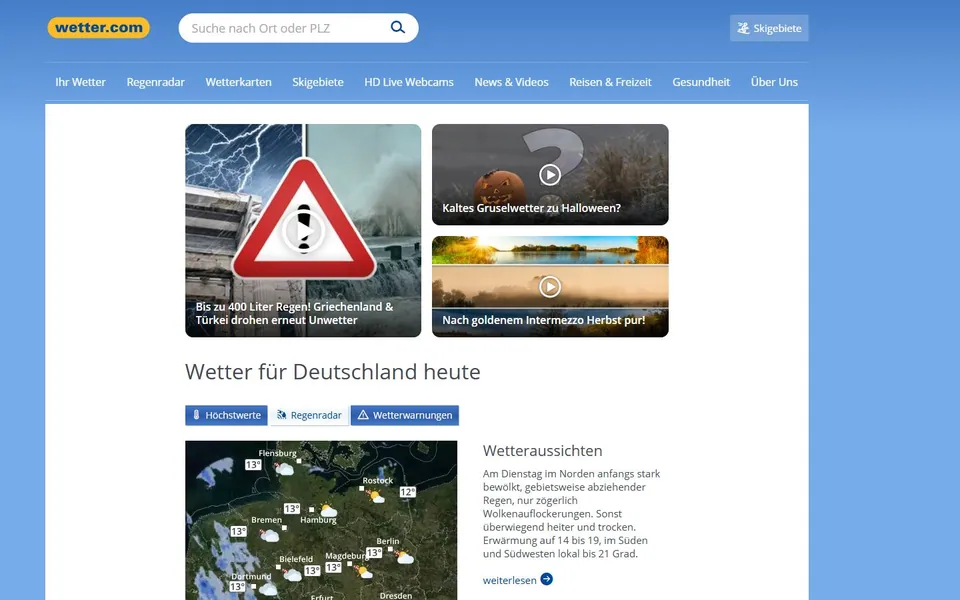Open the Über Uns menu
The height and width of the screenshot is (600, 960).
coord(774,82)
